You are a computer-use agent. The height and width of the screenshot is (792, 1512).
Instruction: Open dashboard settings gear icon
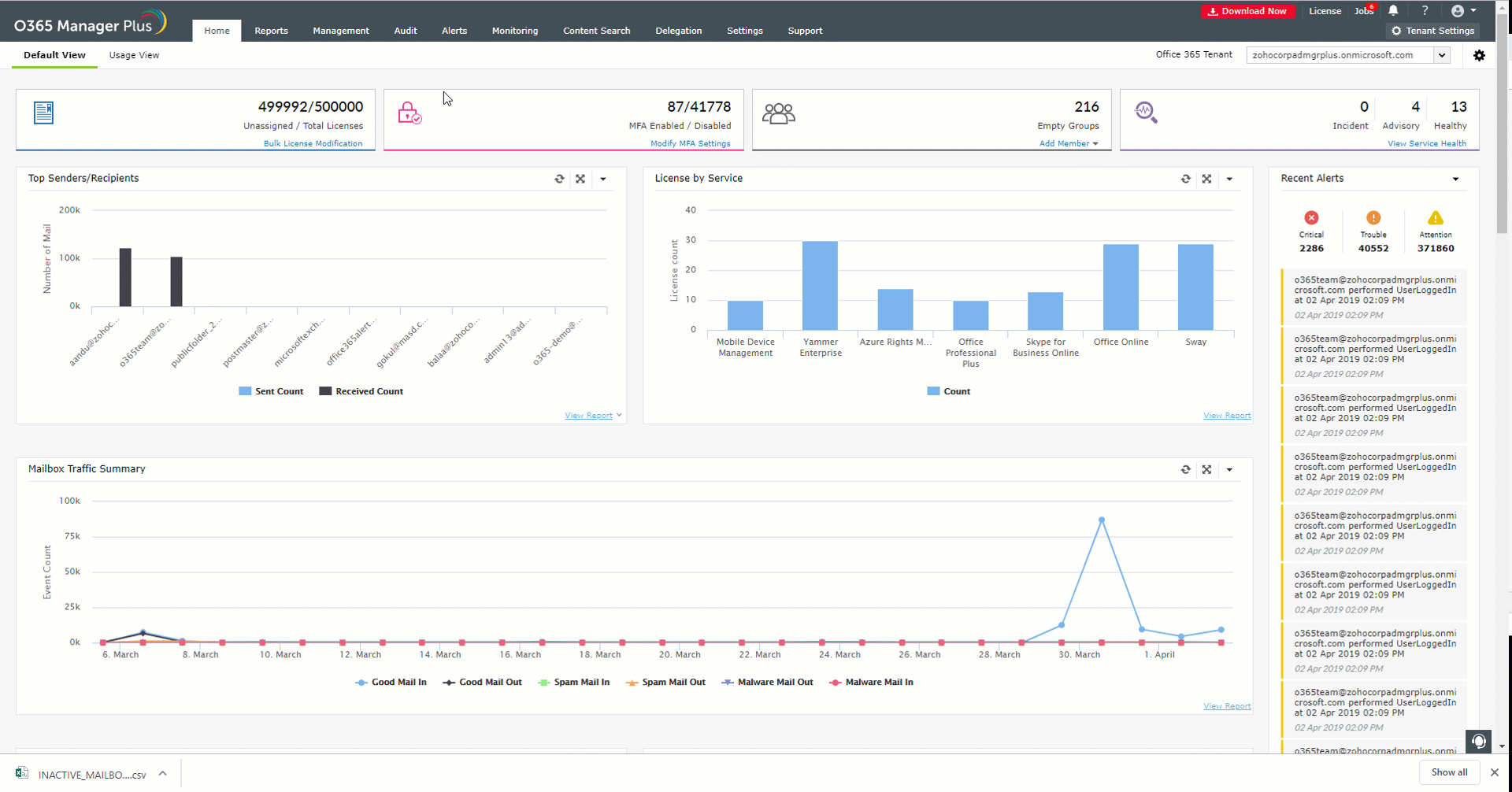point(1479,55)
